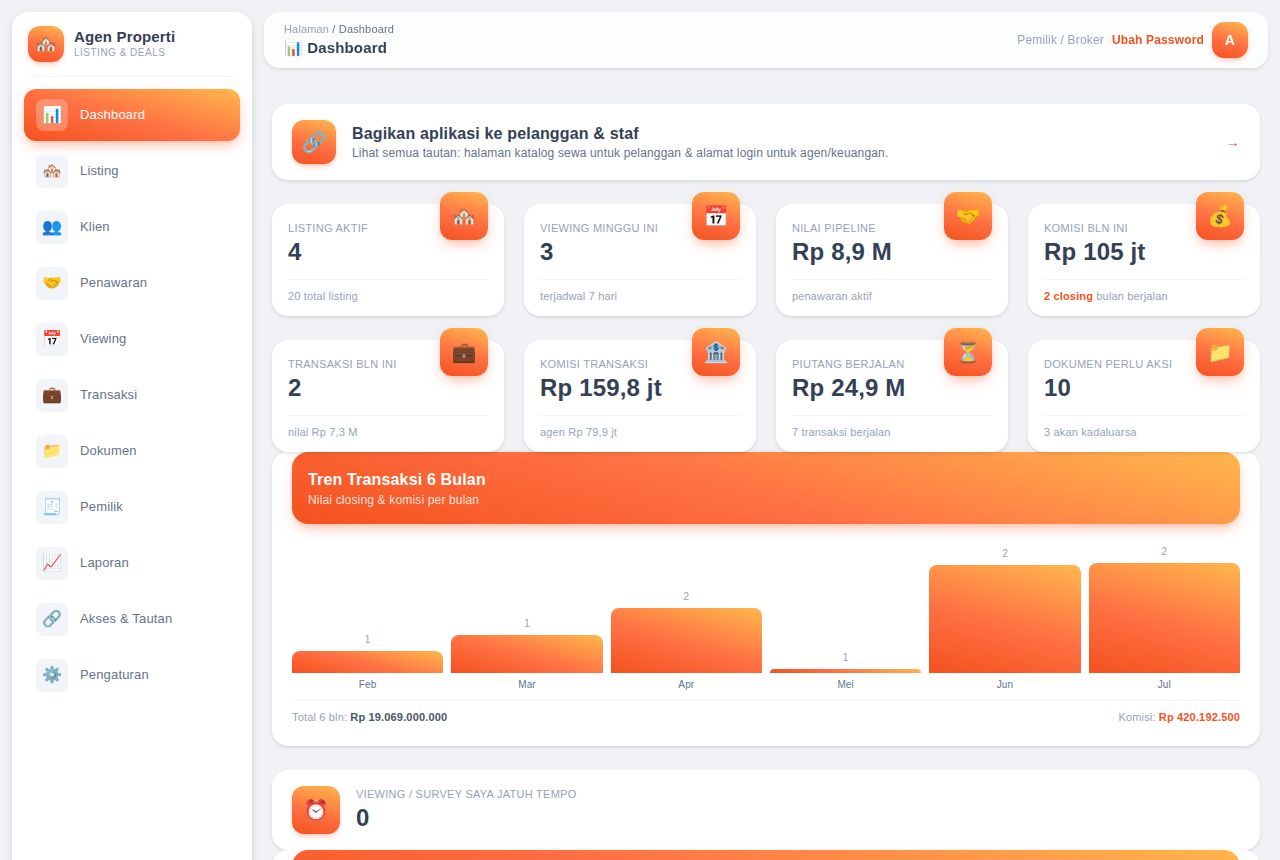This screenshot has height=860, width=1280.
Task: Click the Dokumen folder sidebar icon
Action: [x=52, y=451]
